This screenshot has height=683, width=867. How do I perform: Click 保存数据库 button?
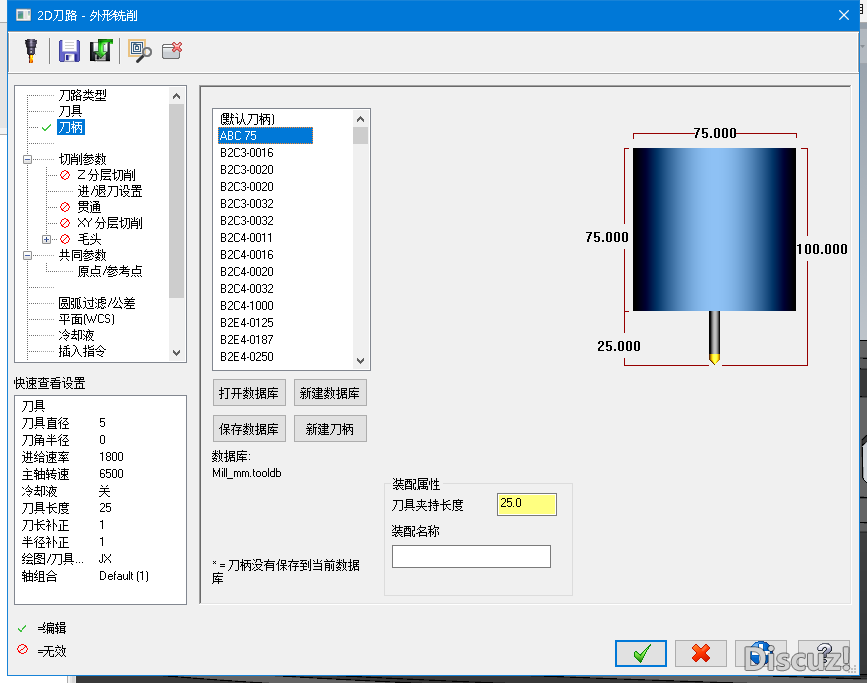pos(249,429)
